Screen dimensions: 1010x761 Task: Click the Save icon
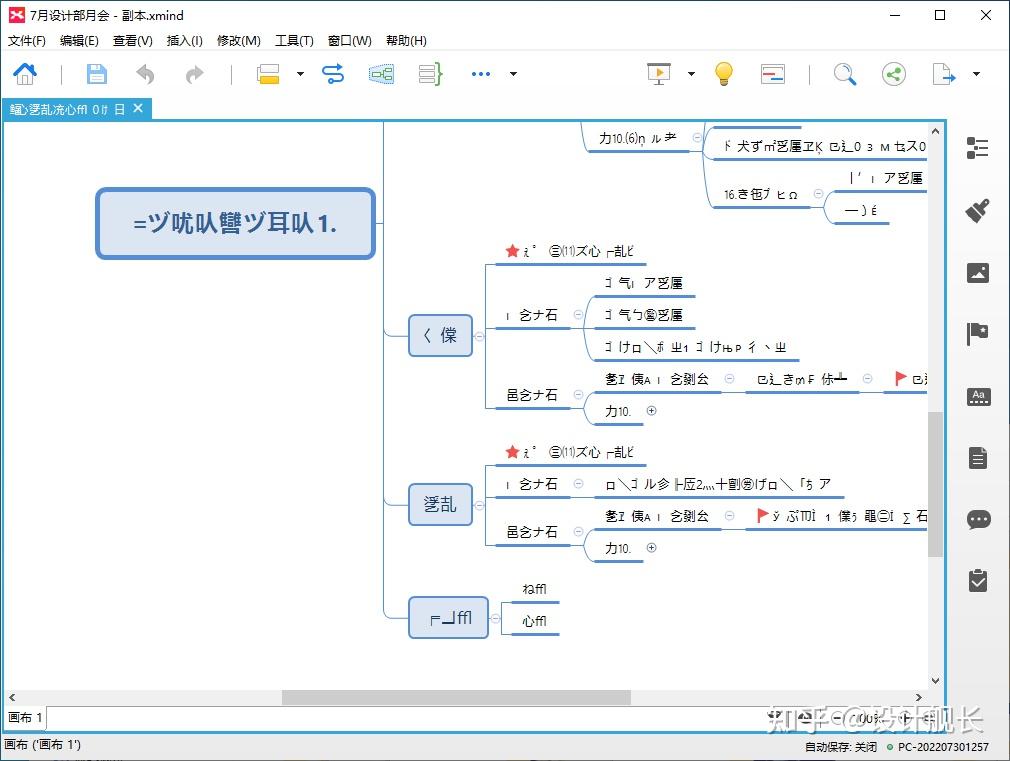click(96, 74)
